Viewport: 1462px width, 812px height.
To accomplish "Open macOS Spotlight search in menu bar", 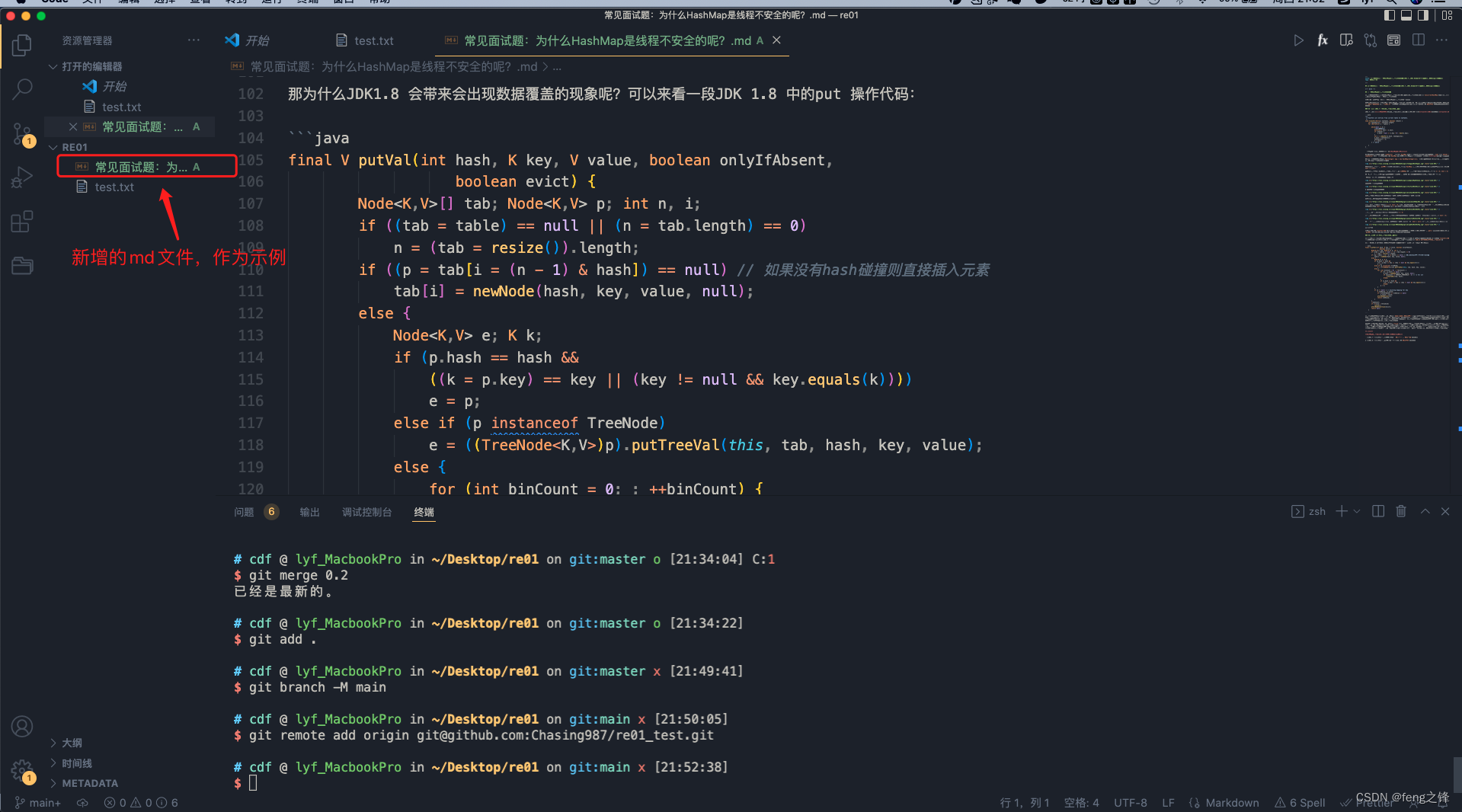I will coord(1391,2).
